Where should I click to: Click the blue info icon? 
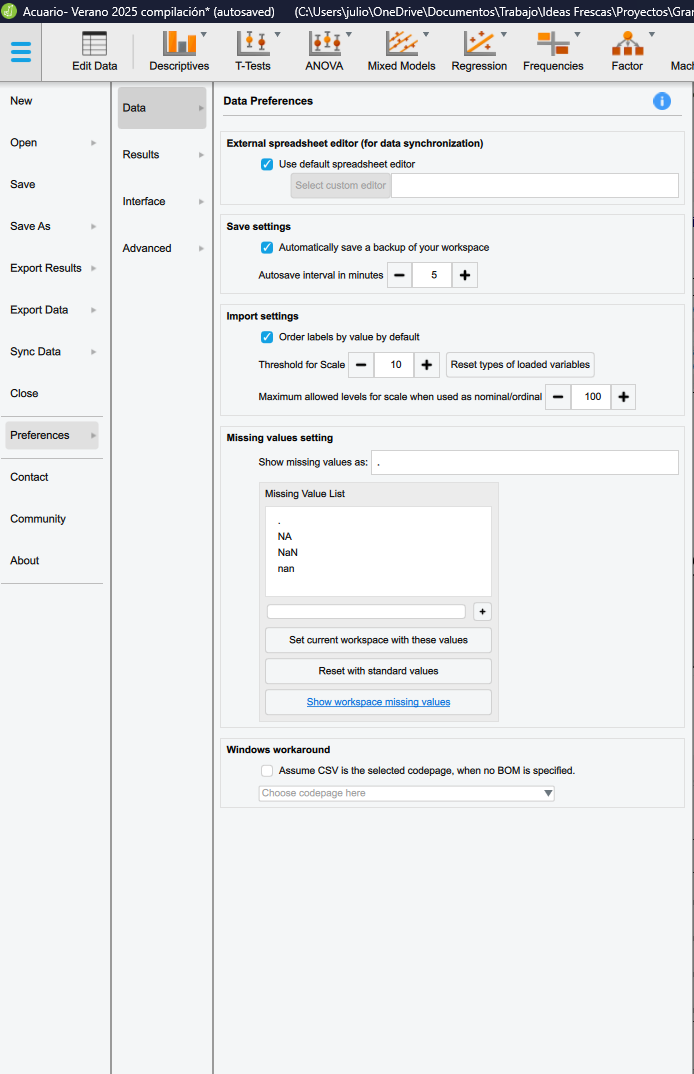click(661, 101)
